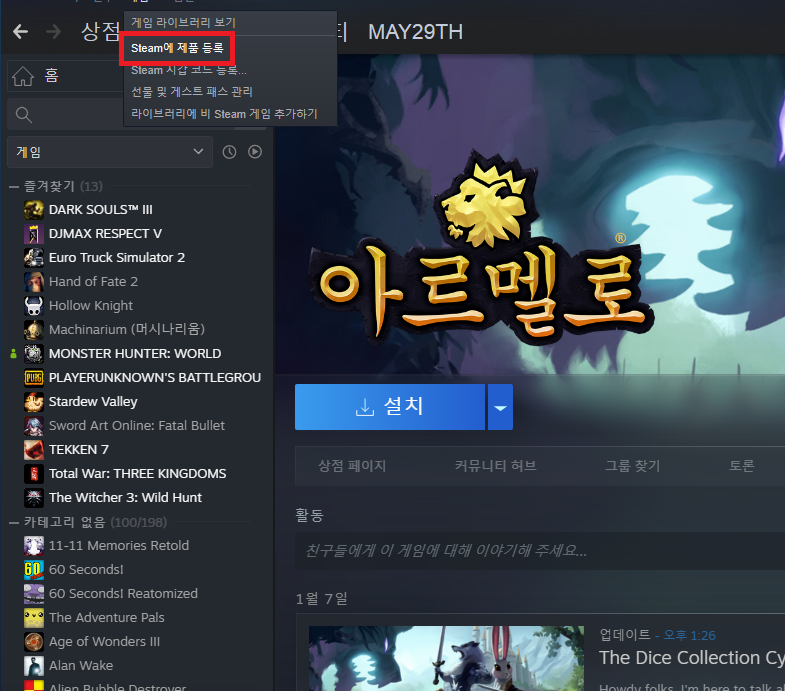The height and width of the screenshot is (692, 785).
Task: Select Stardew Valley icon
Action: click(34, 402)
